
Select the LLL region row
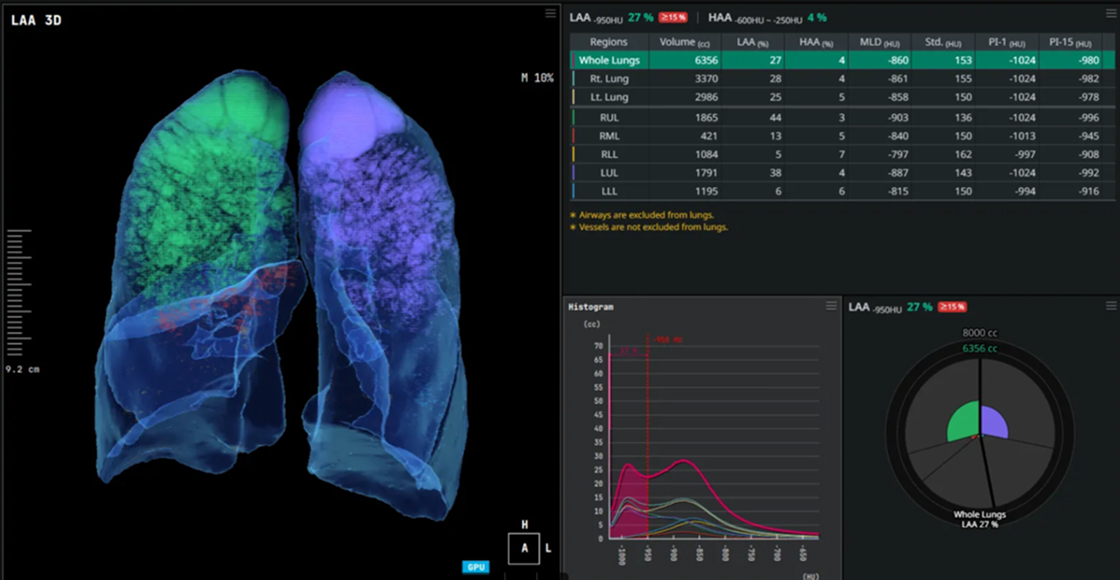(x=842, y=191)
